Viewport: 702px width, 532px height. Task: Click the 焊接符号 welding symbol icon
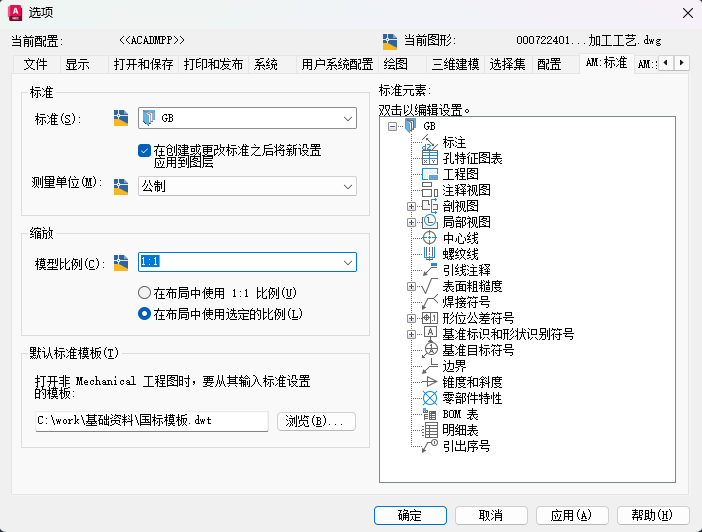pos(430,302)
